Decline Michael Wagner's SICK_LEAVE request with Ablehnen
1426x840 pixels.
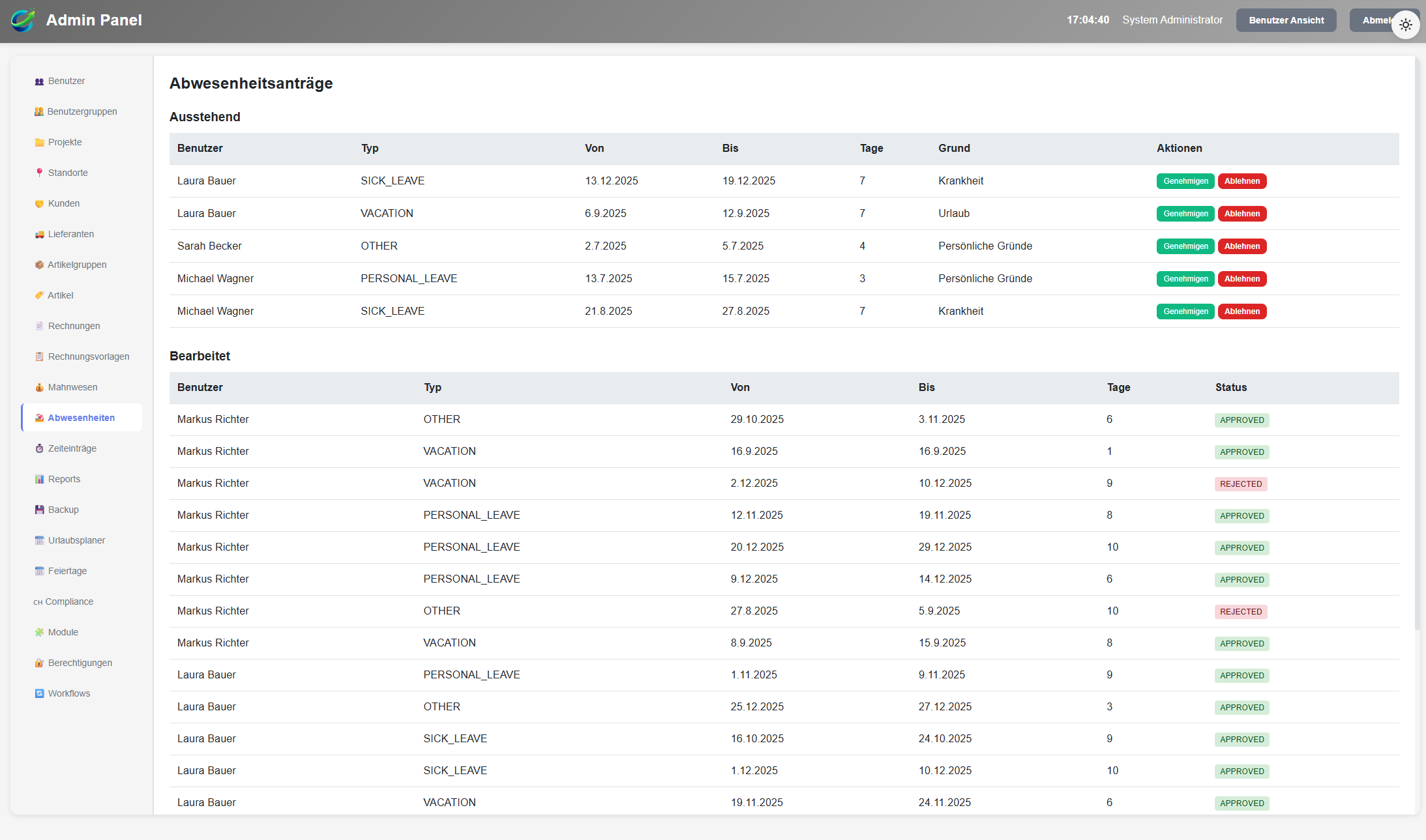(x=1241, y=311)
